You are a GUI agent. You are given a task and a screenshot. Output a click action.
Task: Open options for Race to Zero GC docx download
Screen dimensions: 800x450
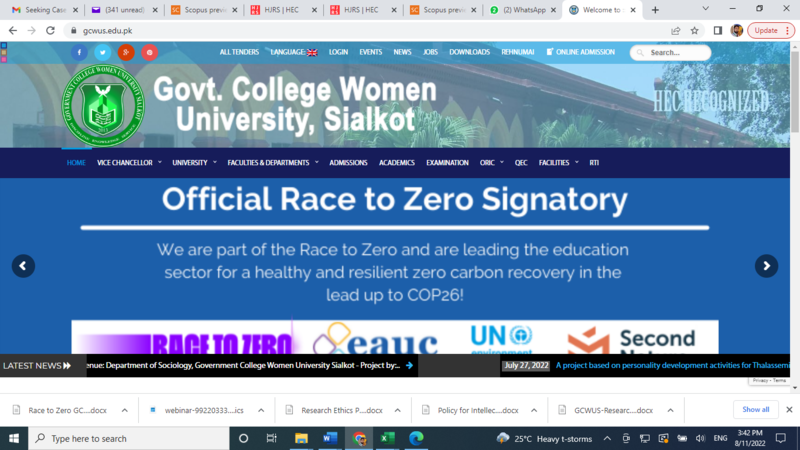pyautogui.click(x=124, y=410)
